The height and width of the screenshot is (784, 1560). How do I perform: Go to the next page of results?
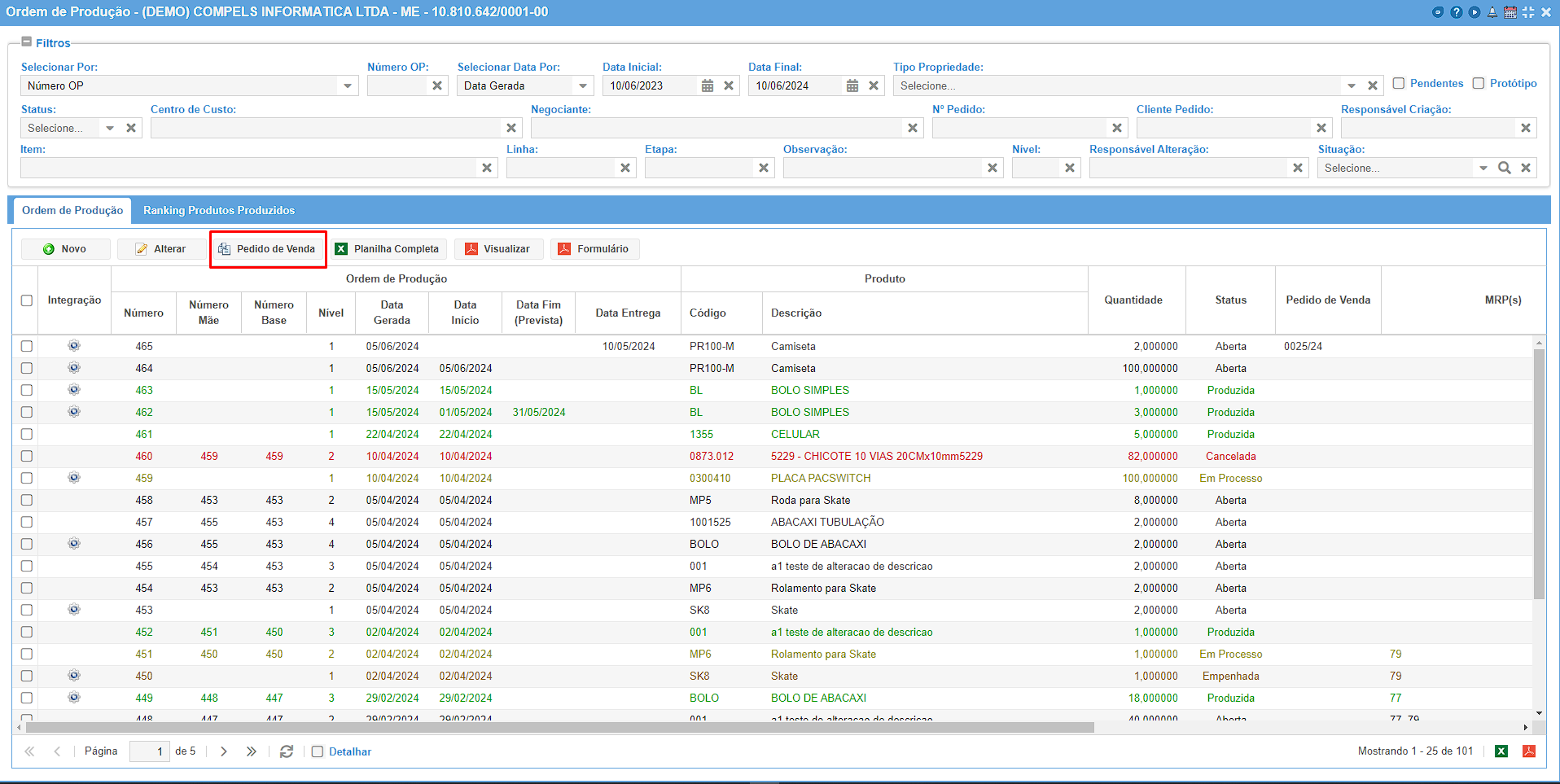(x=224, y=751)
